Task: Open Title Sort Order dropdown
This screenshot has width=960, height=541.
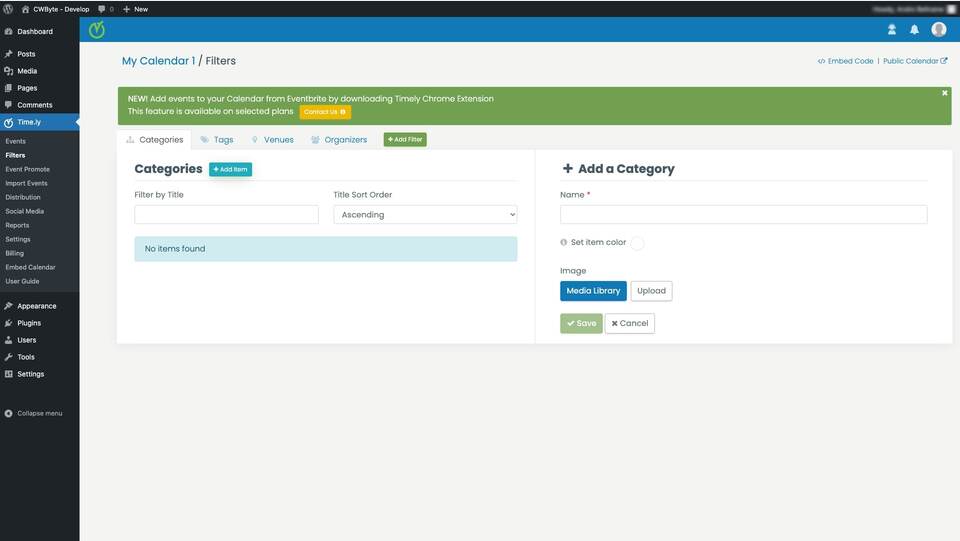Action: coord(426,215)
